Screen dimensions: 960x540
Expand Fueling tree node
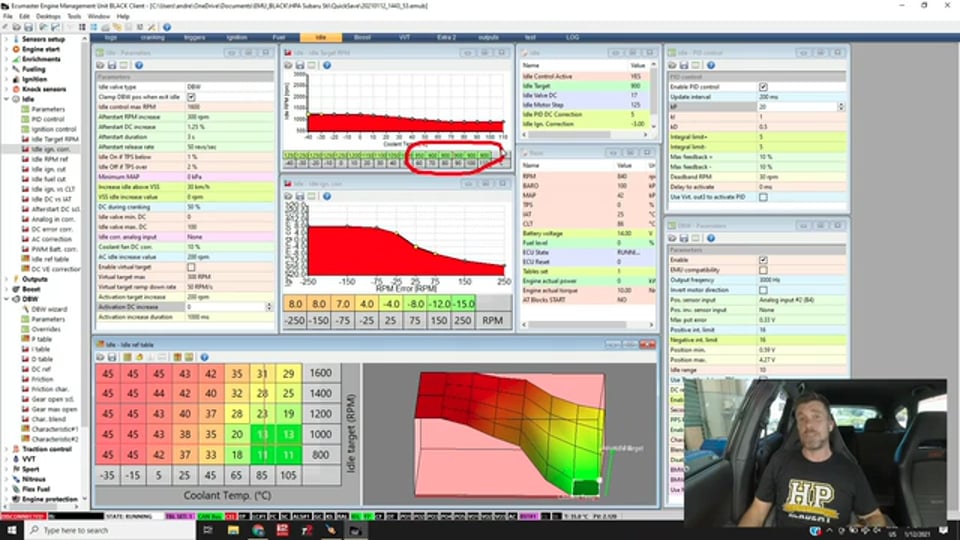click(7, 69)
